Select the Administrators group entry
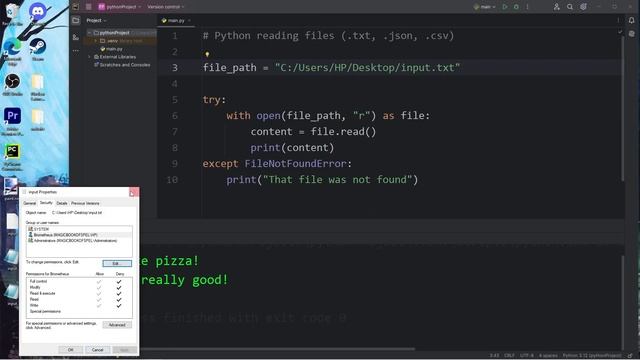 (x=79, y=241)
